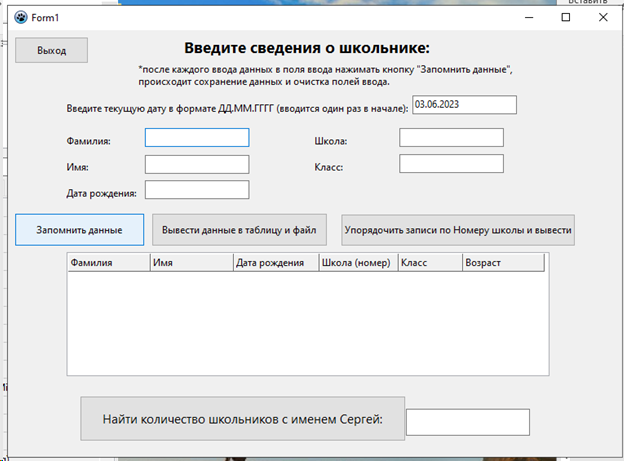Click the Имя column header in table
This screenshot has height=461, width=624.
pos(191,263)
